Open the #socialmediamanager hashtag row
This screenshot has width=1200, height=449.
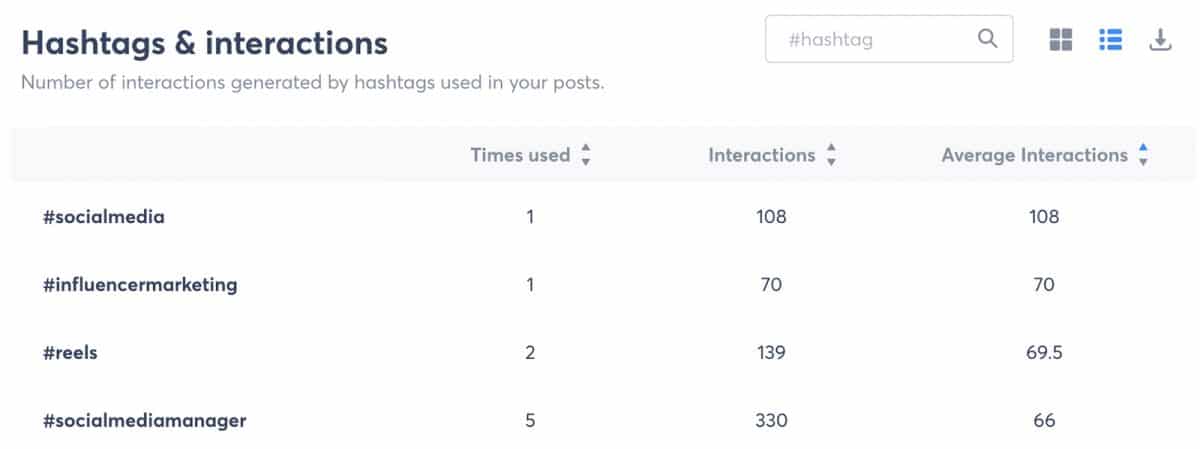145,420
